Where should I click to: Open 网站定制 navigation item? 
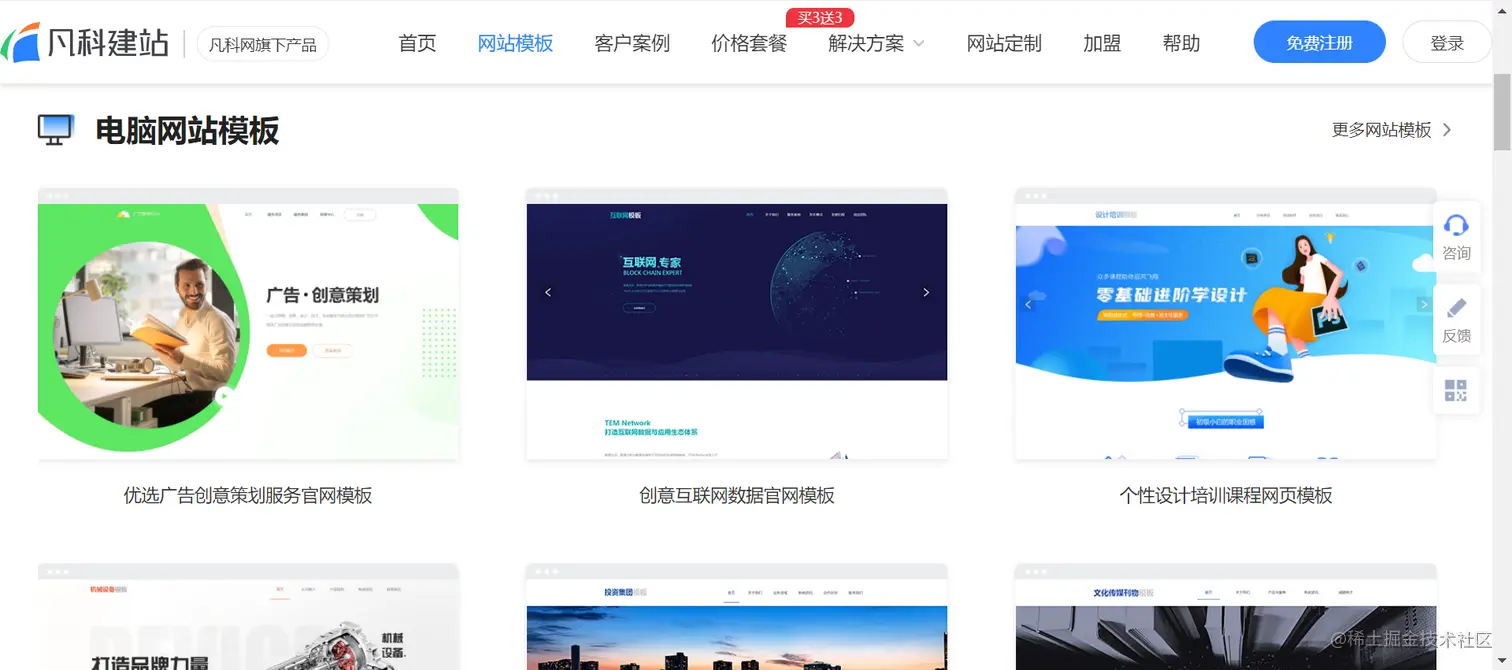pyautogui.click(x=1004, y=43)
